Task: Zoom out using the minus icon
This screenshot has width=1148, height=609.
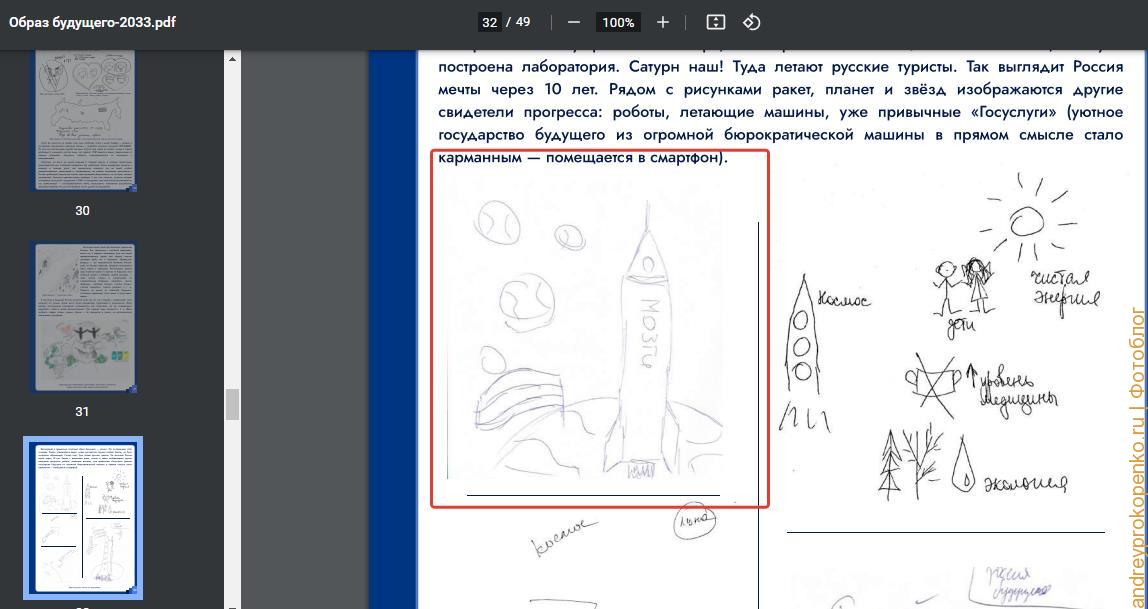Action: [x=573, y=20]
